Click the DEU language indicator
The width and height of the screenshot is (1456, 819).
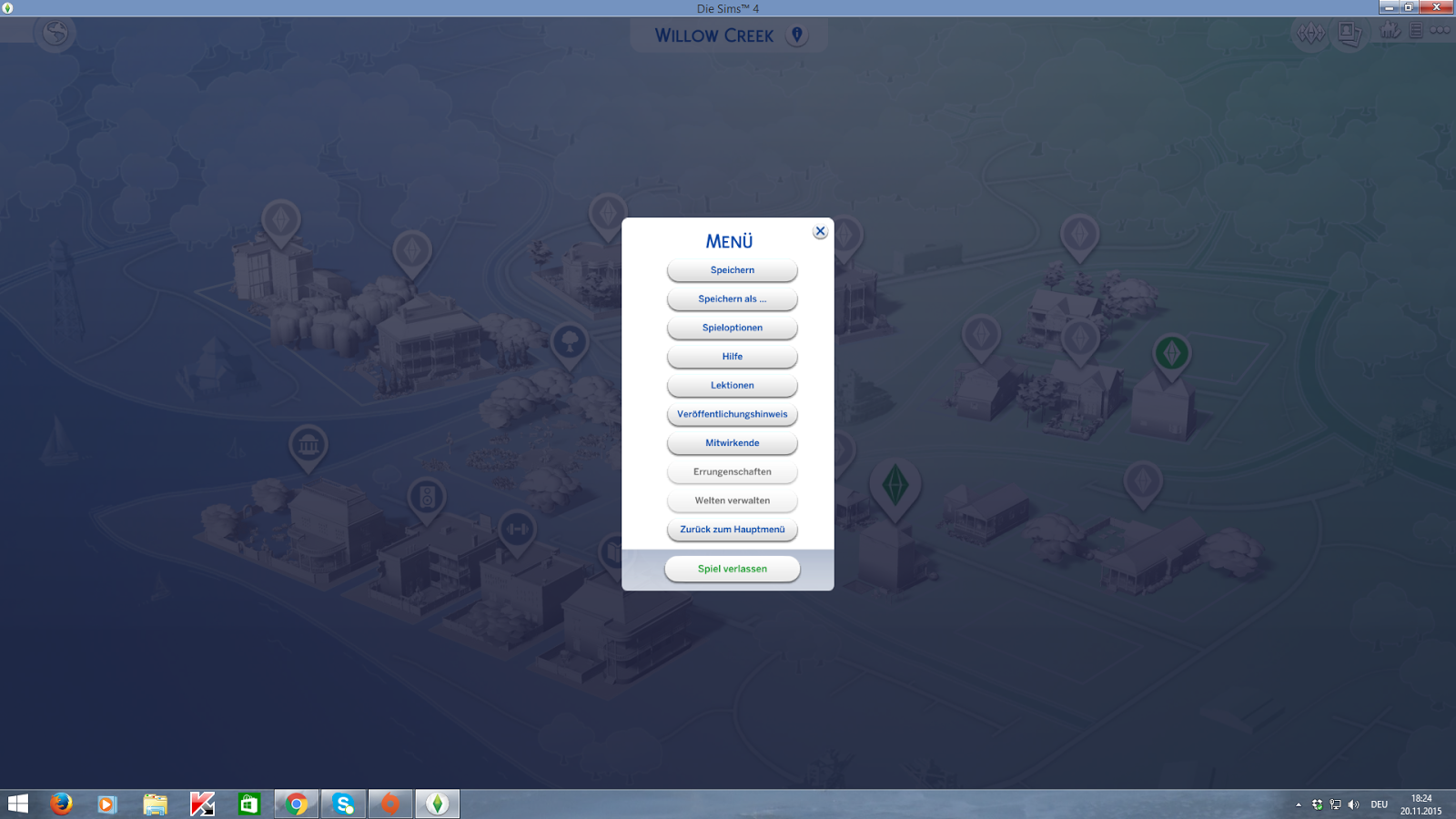pos(1380,804)
